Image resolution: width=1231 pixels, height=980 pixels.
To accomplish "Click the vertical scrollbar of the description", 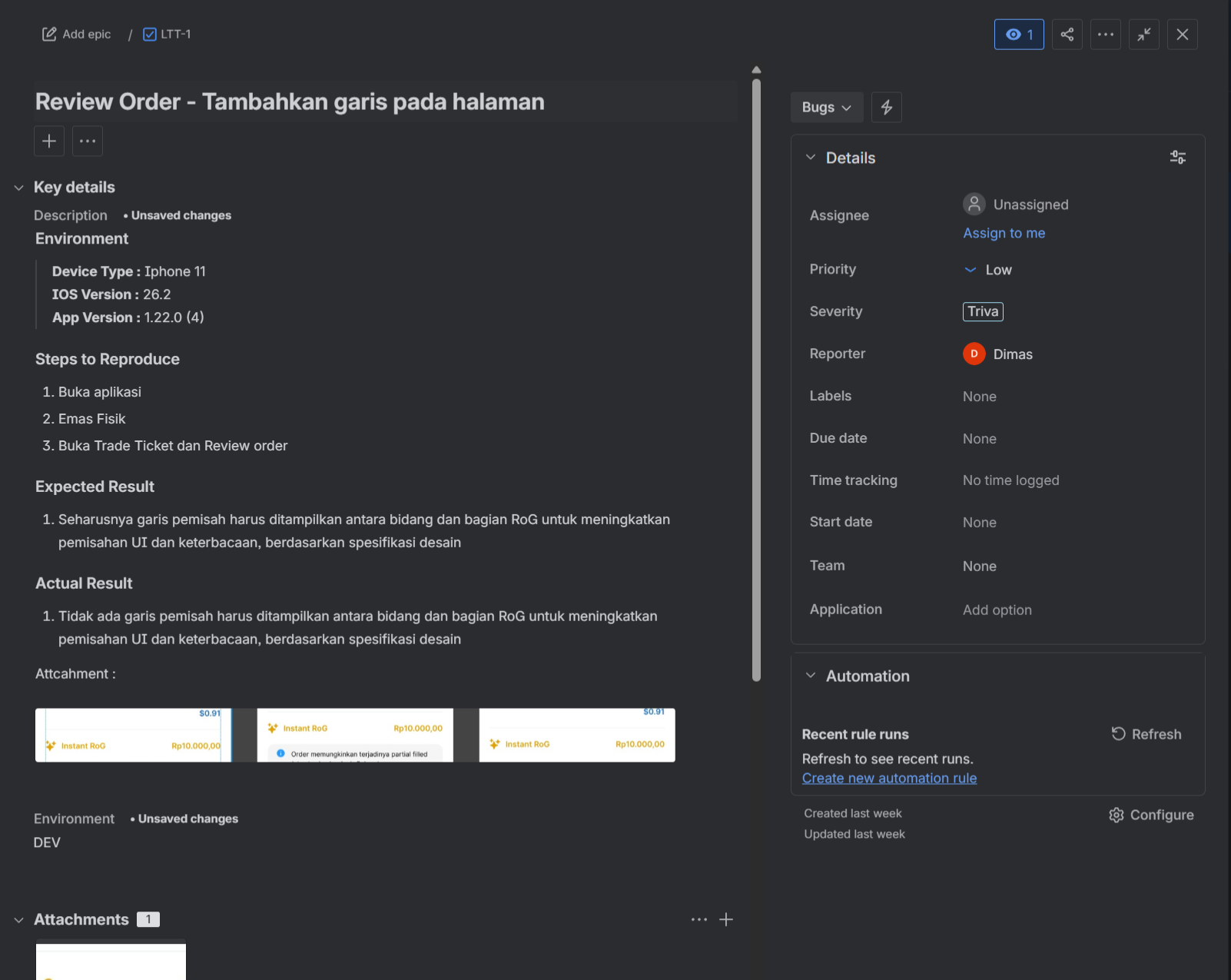I will tap(756, 380).
